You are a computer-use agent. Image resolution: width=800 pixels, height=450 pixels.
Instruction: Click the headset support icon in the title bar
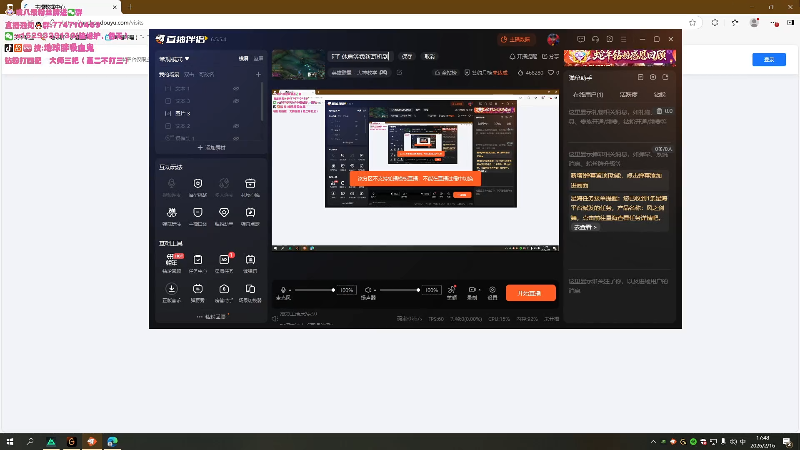tap(595, 39)
